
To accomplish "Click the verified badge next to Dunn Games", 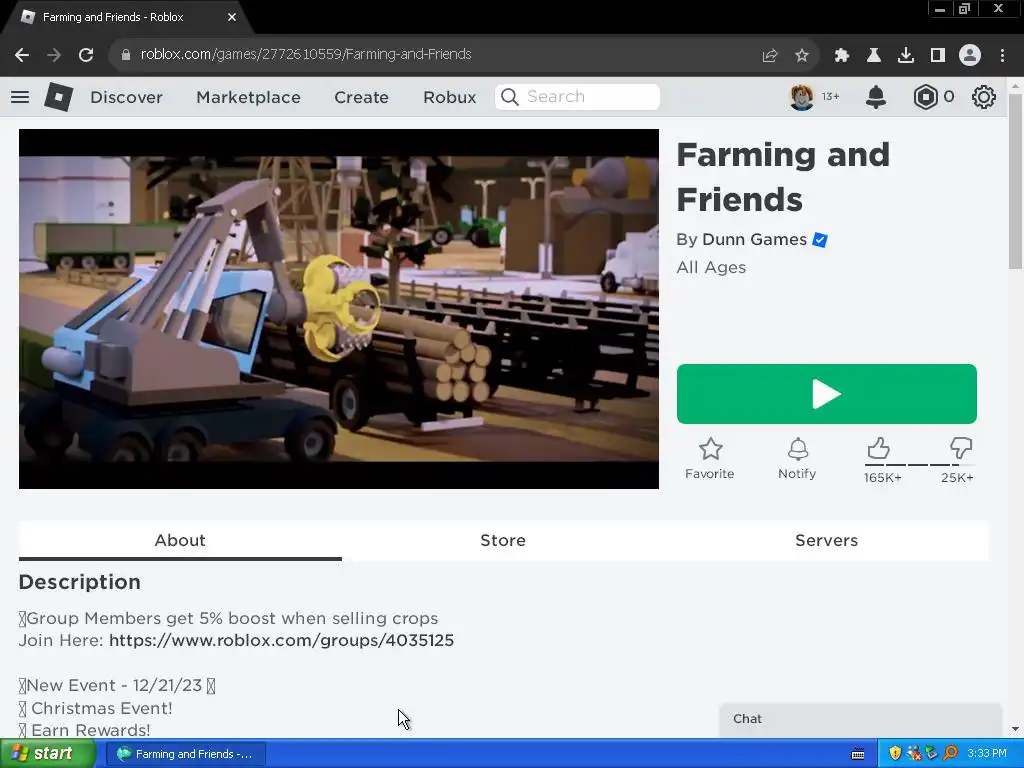I will coord(820,240).
